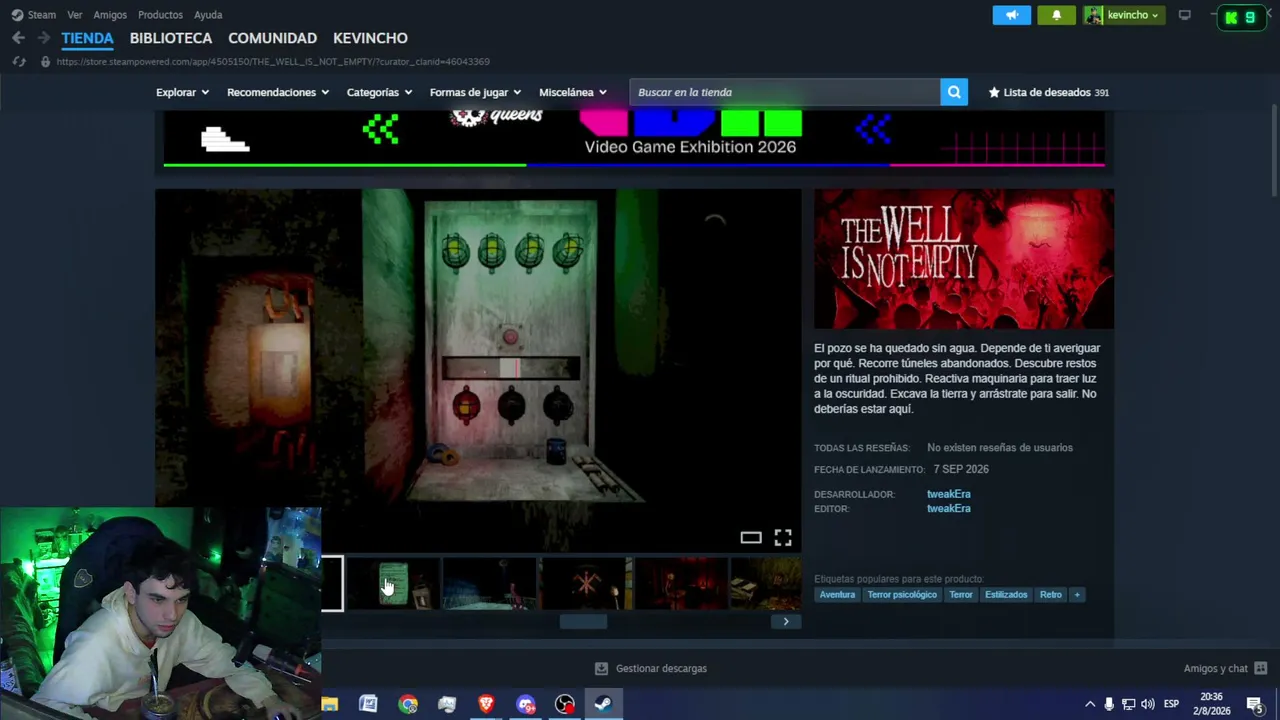Click the search magnifier button
The image size is (1280, 720).
(954, 92)
